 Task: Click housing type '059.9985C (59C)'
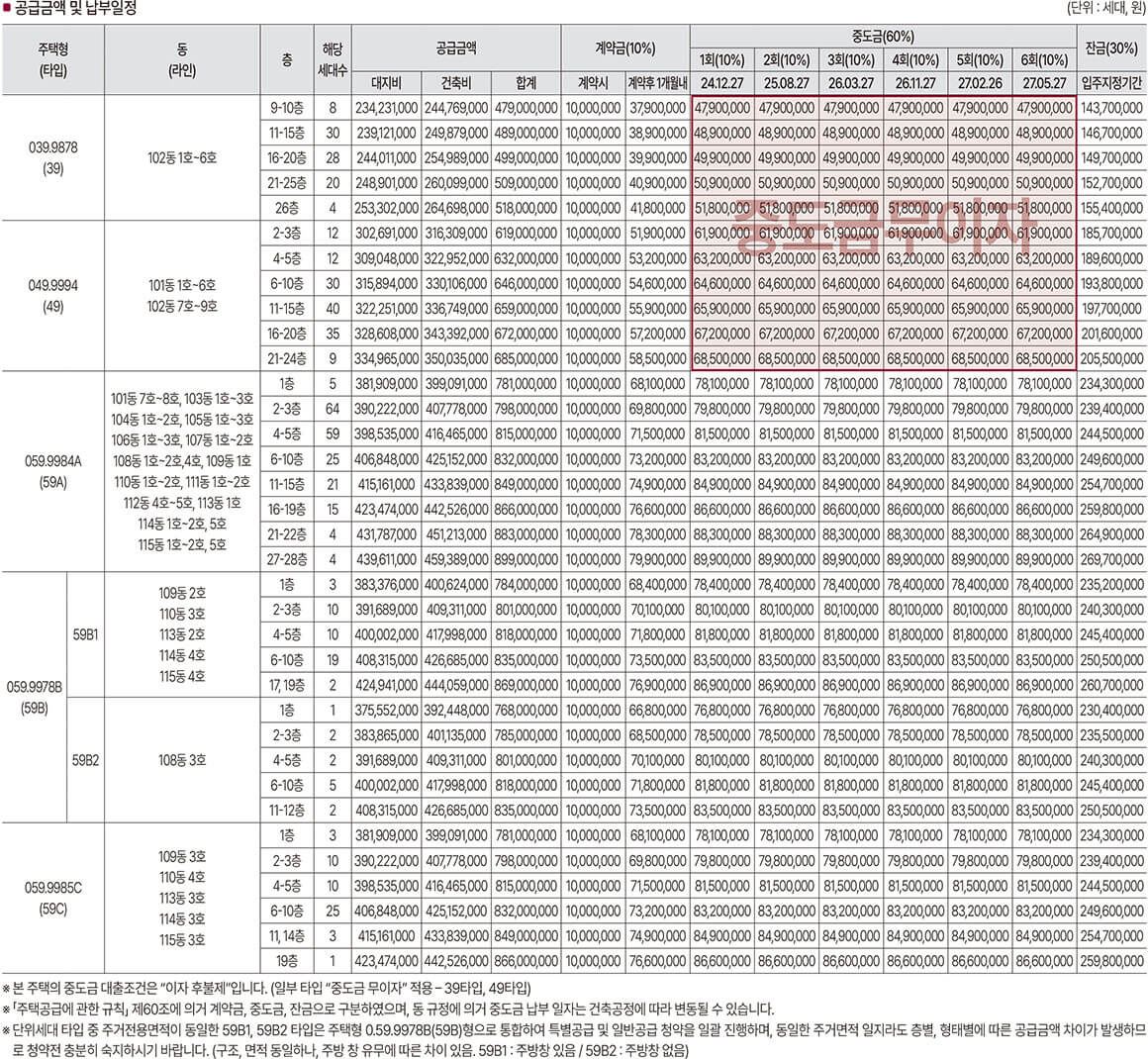(x=52, y=898)
